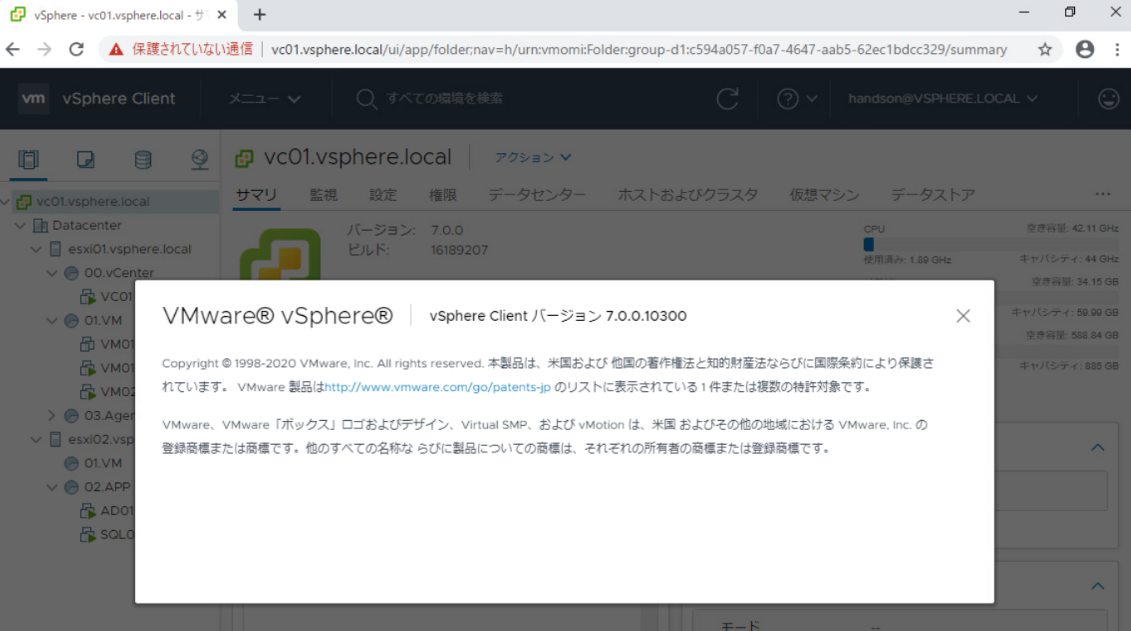Click the global search magnifier icon
Screen dimensions: 1131x631
[366, 99]
